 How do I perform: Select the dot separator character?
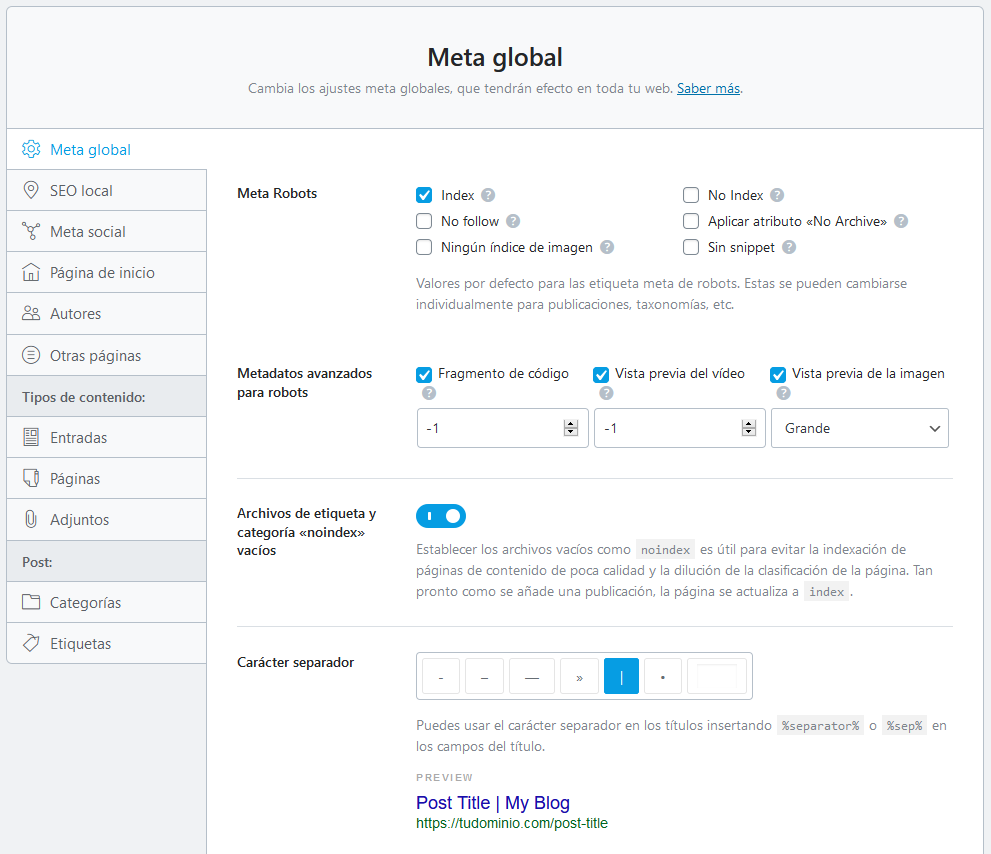662,676
